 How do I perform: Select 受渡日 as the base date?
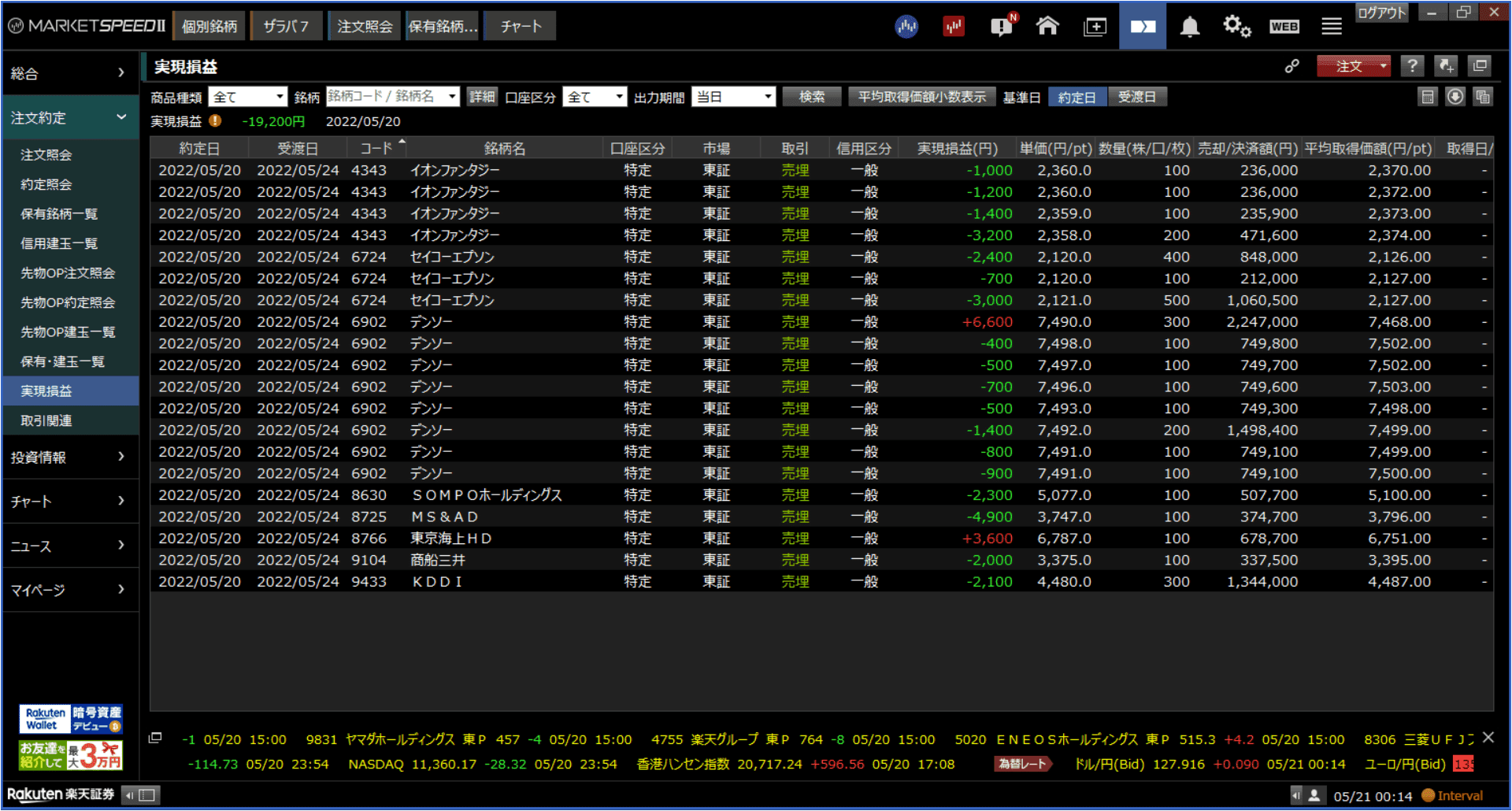pos(1137,97)
